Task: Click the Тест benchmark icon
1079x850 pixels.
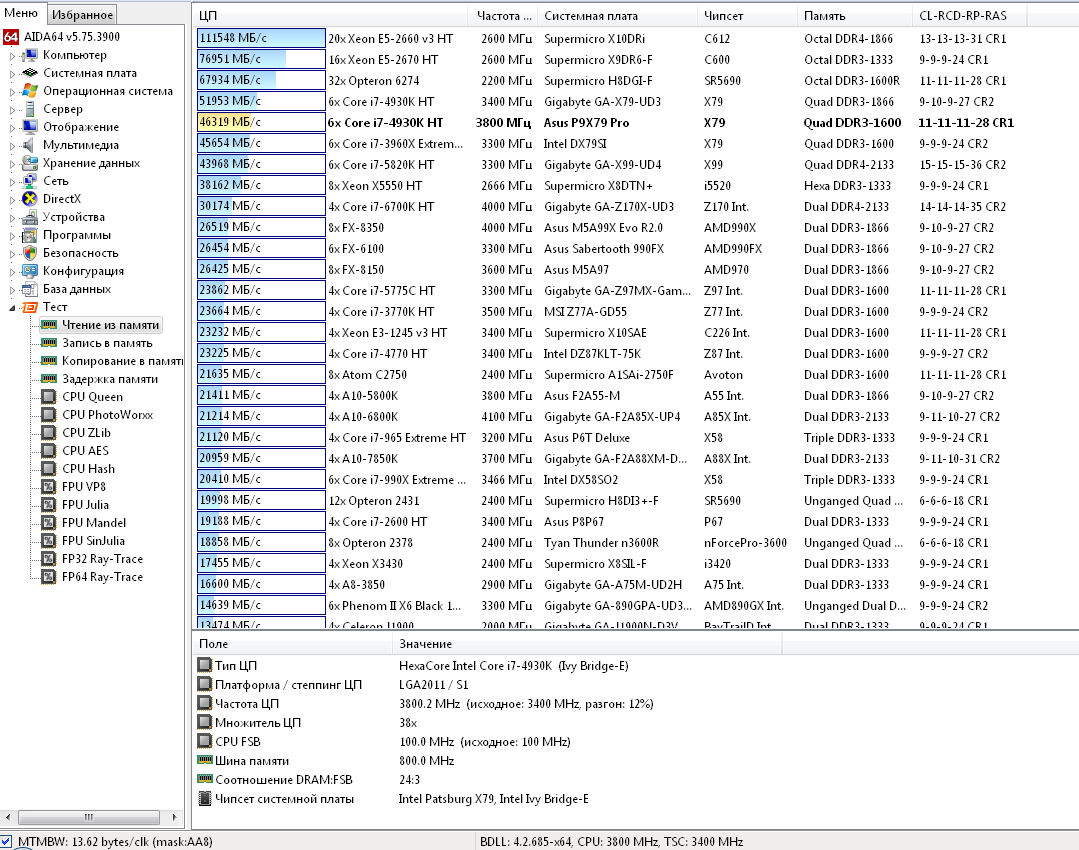Action: pos(30,307)
